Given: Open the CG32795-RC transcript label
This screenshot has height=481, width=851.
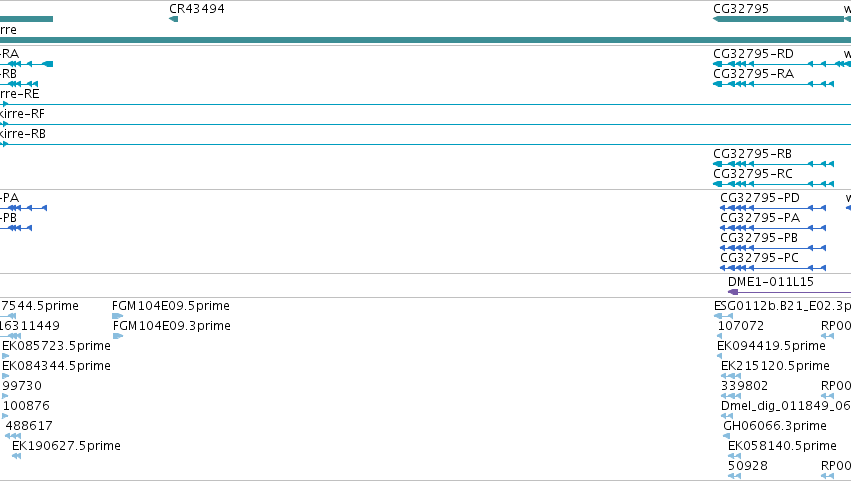Looking at the screenshot, I should coord(753,174).
